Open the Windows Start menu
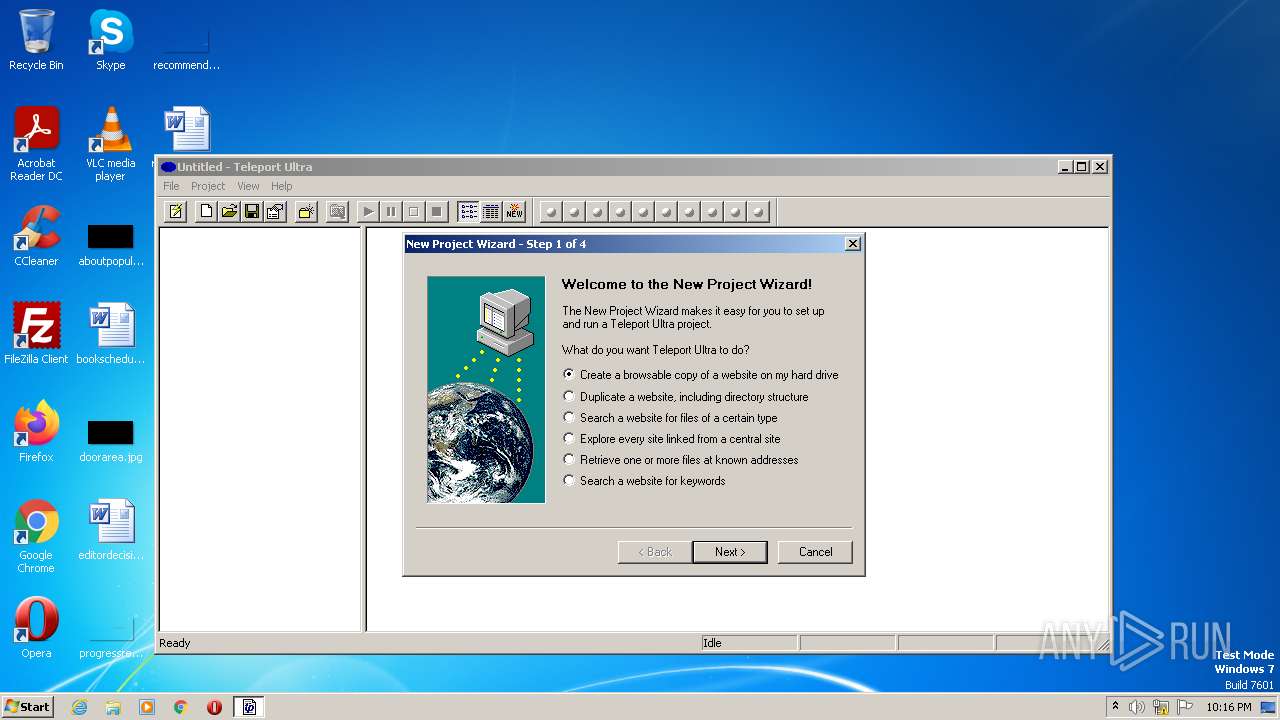Image resolution: width=1280 pixels, height=720 pixels. pyautogui.click(x=27, y=706)
